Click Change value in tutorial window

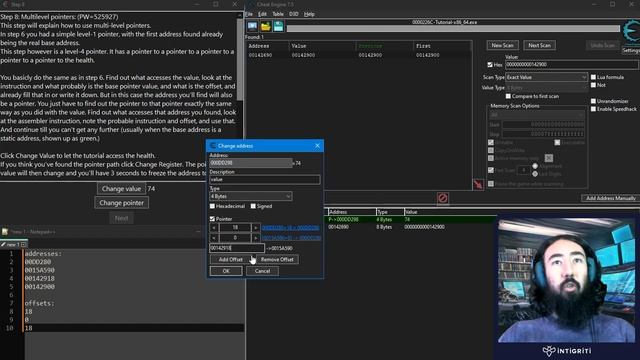[121, 189]
